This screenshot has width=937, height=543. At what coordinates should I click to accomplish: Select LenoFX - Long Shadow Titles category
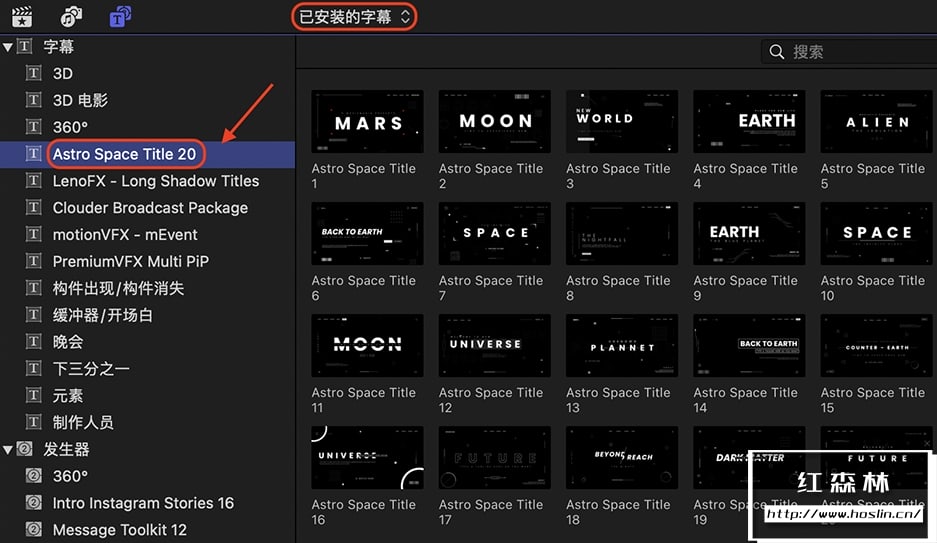click(156, 181)
